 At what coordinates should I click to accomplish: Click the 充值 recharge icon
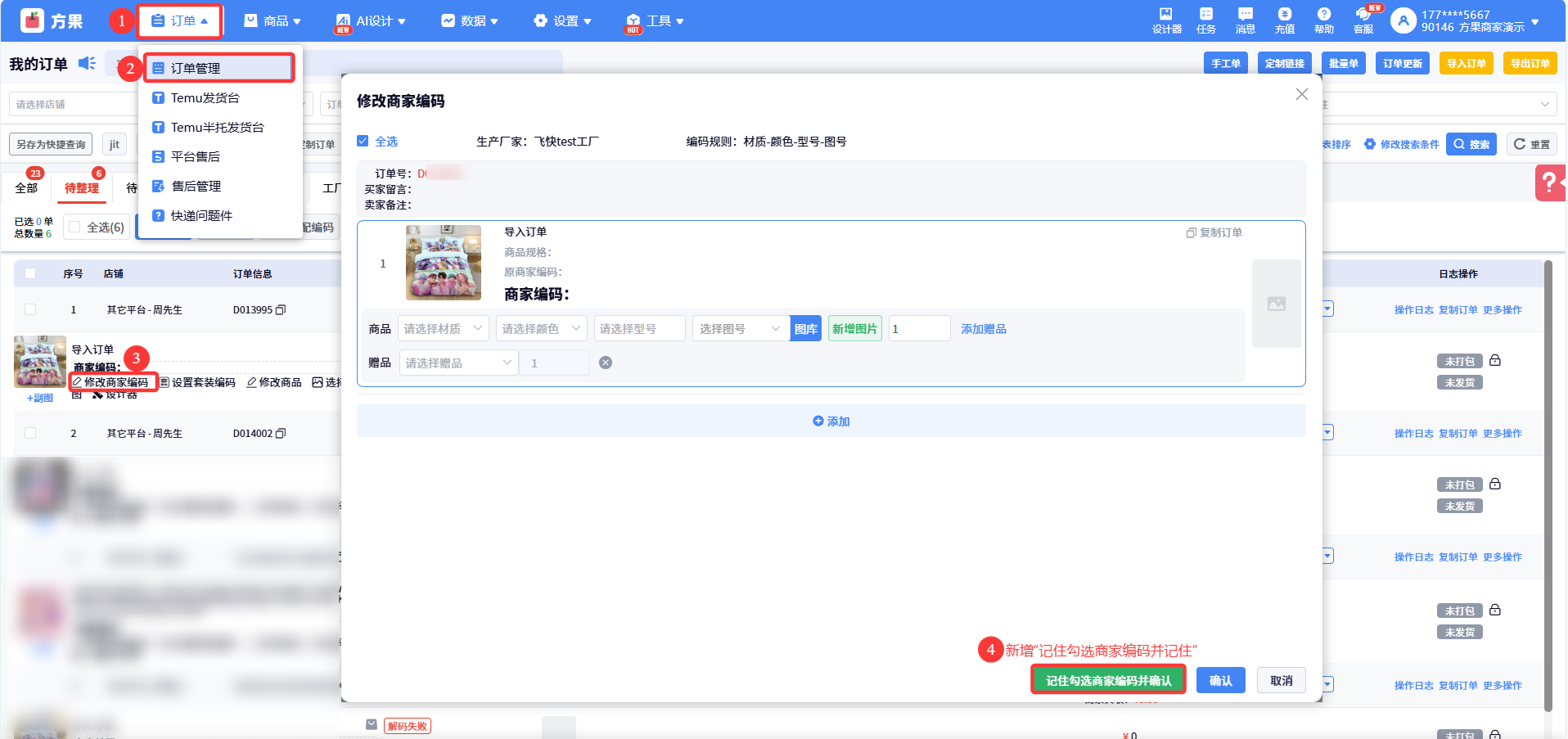click(1284, 20)
